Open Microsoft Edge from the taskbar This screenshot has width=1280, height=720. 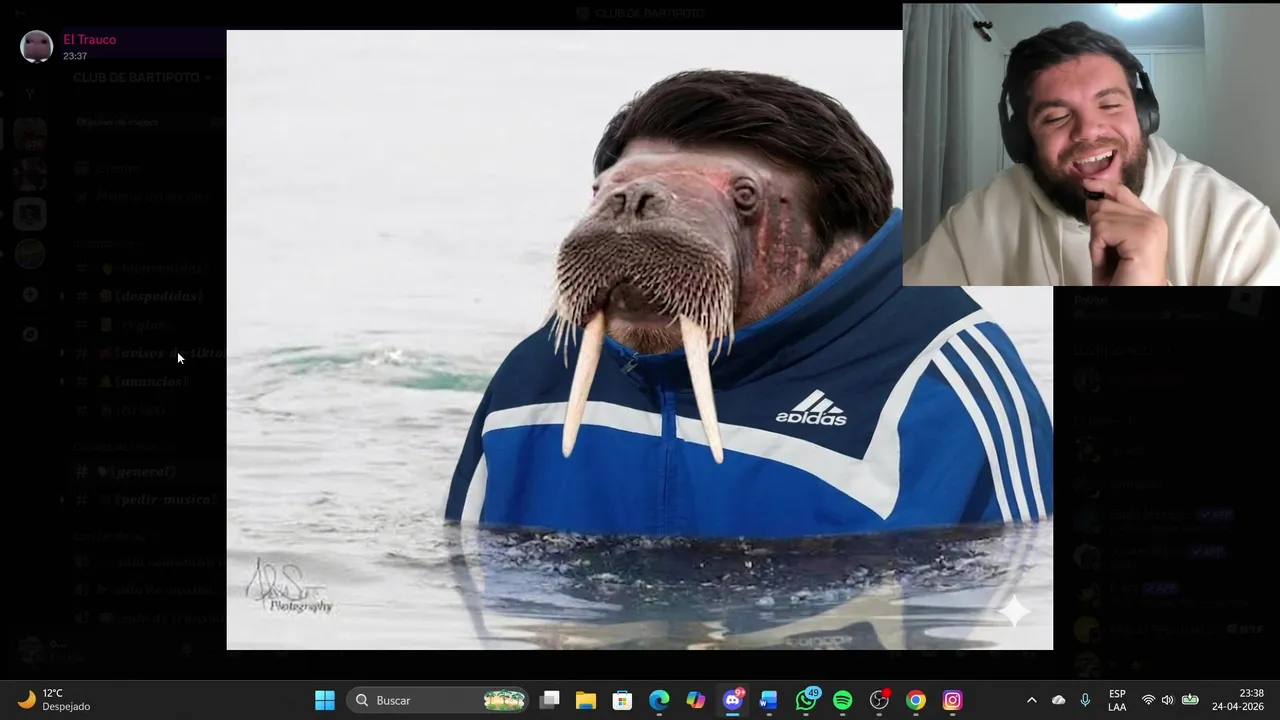(659, 700)
